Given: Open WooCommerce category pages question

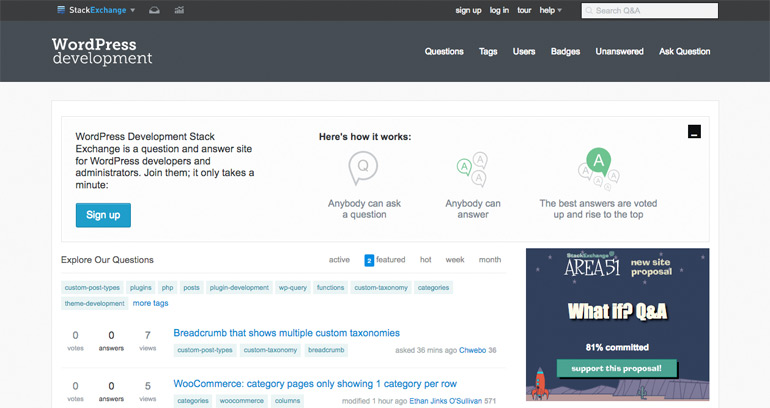Looking at the screenshot, I should pyautogui.click(x=315, y=384).
